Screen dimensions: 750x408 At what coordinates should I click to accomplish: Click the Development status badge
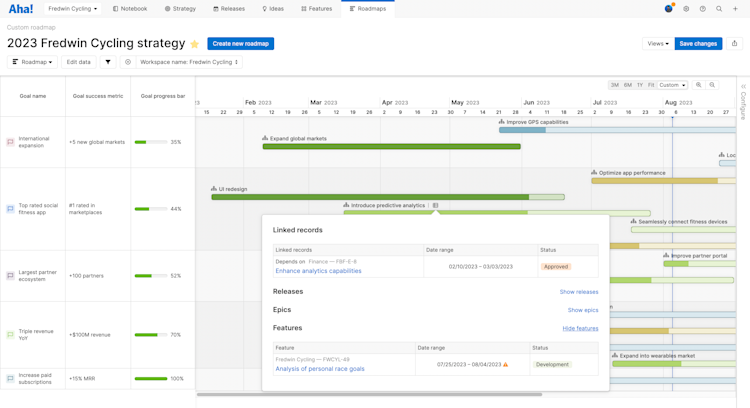552,364
